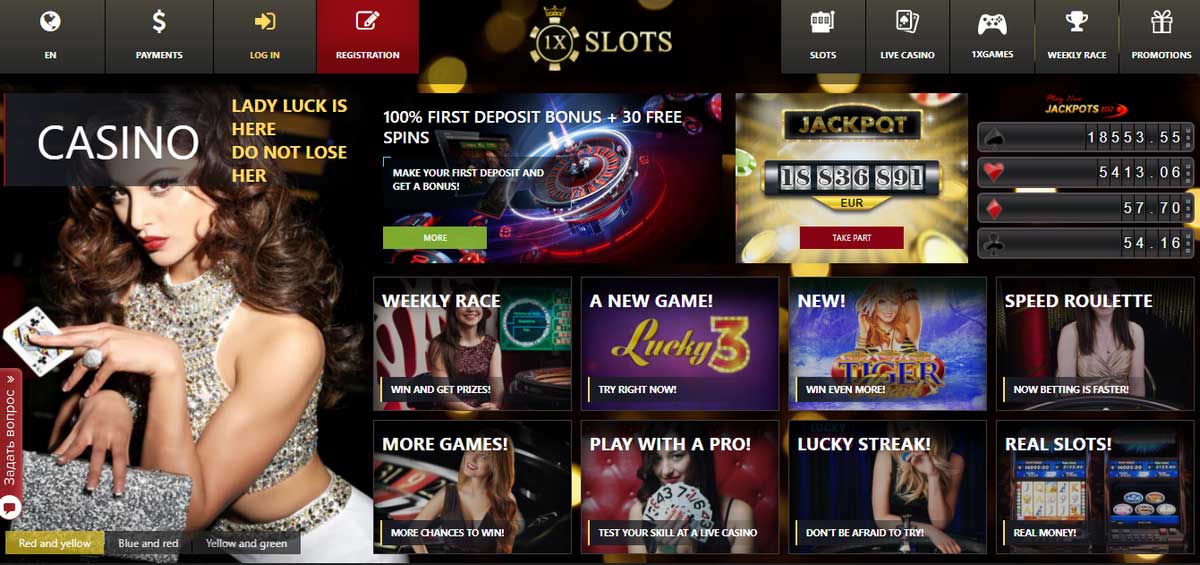Open the language globe icon (EN)
This screenshot has width=1200, height=565.
(50, 21)
